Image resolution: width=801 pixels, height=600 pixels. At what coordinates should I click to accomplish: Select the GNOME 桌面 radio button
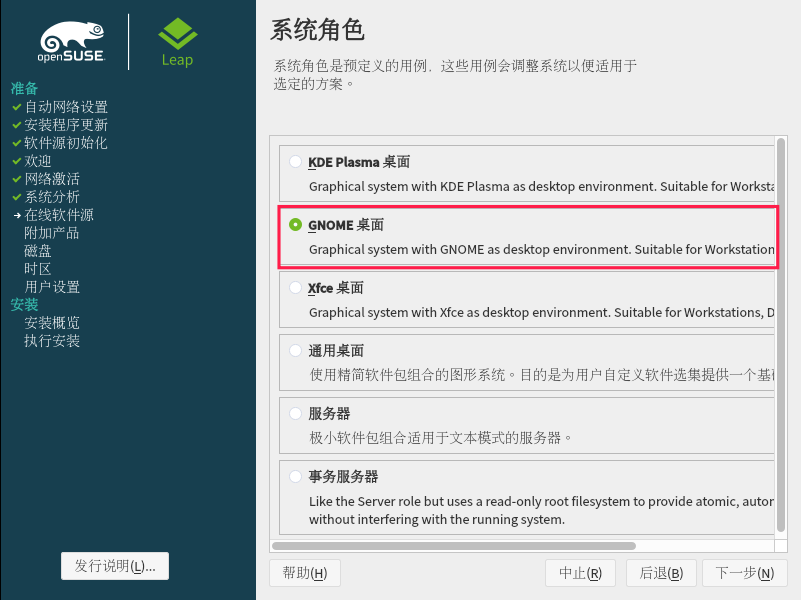[295, 224]
